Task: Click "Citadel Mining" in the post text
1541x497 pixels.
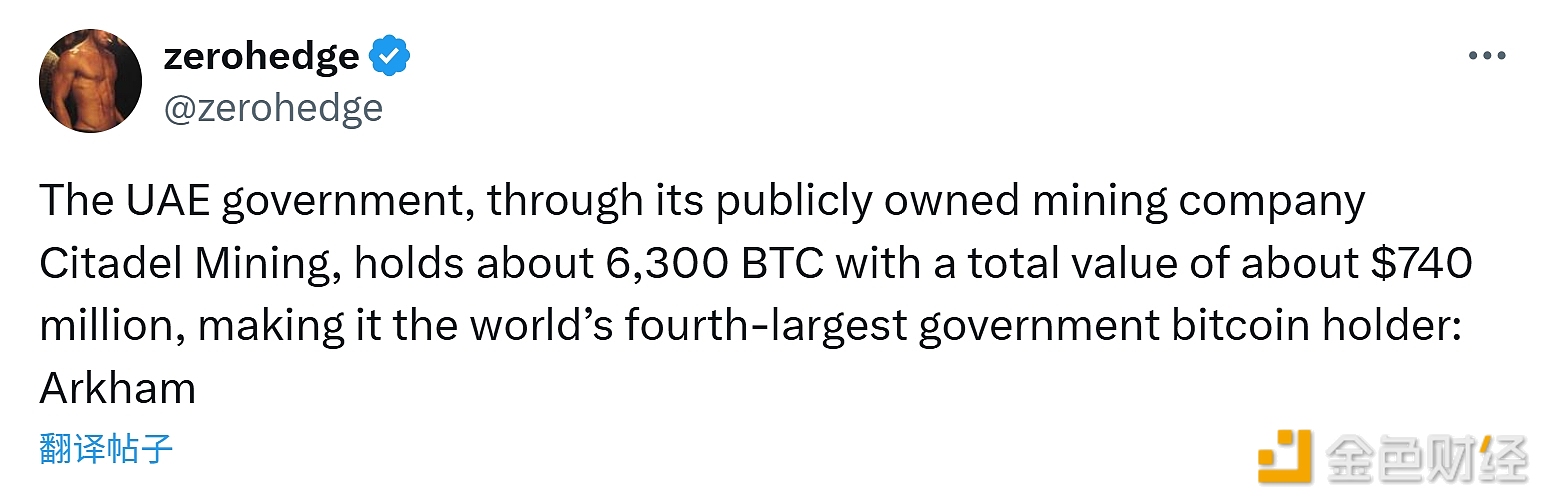Action: [x=181, y=265]
